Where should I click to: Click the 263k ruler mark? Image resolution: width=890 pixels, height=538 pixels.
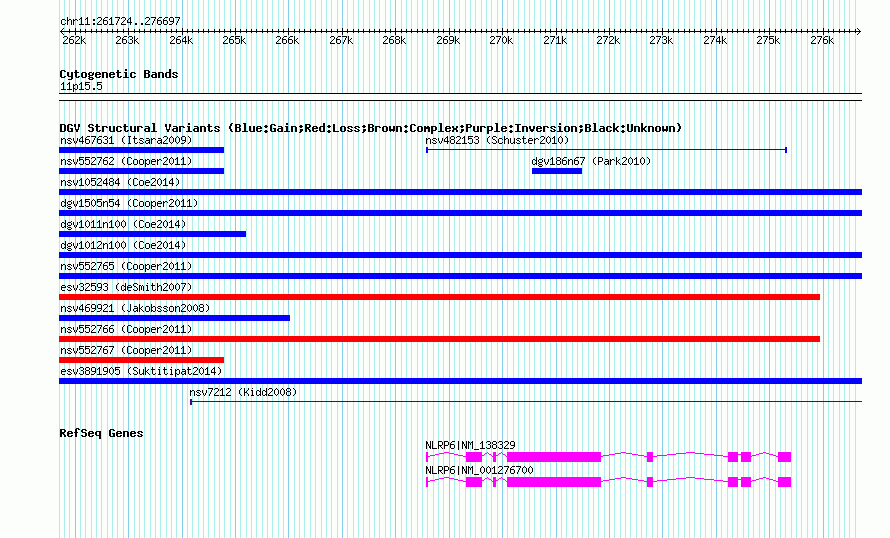pos(127,40)
